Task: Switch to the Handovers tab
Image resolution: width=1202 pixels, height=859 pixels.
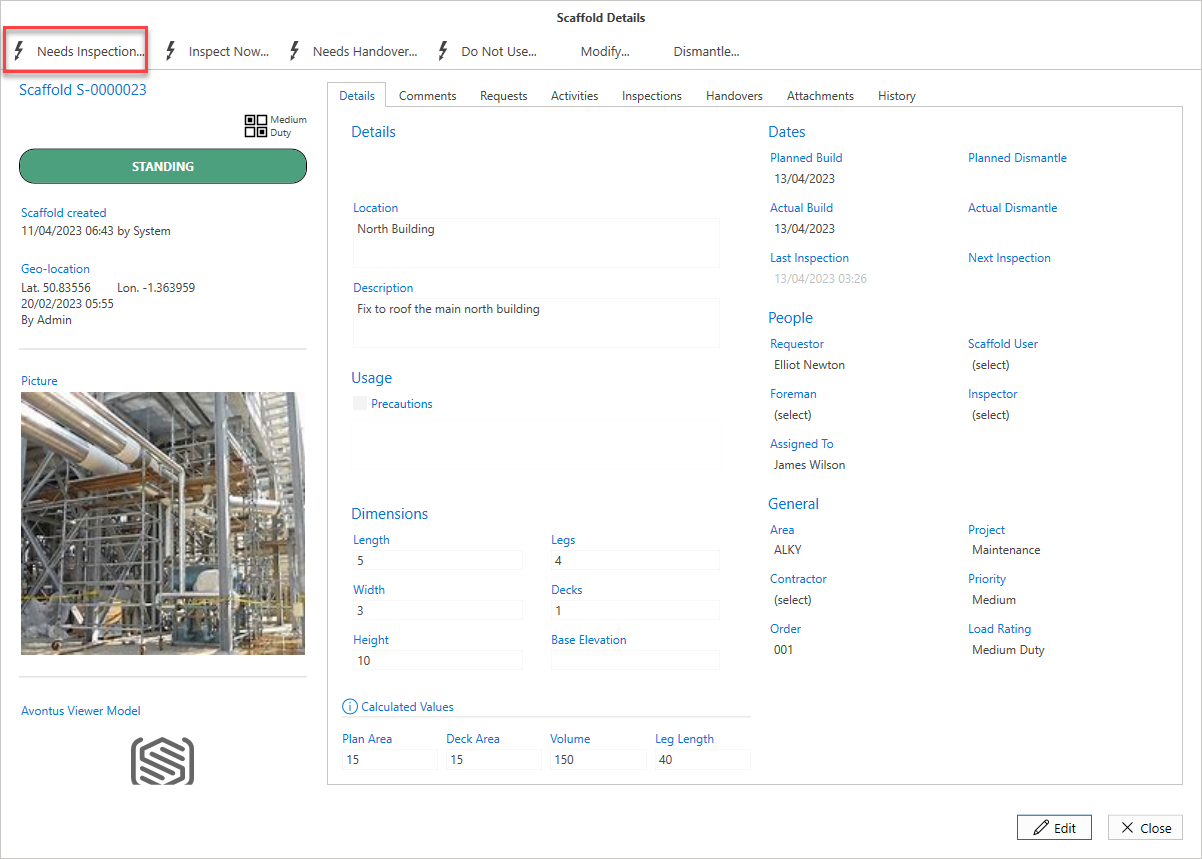Action: pos(734,96)
